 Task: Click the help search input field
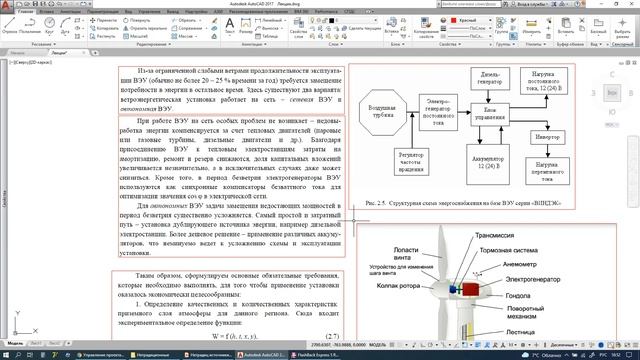tap(471, 4)
